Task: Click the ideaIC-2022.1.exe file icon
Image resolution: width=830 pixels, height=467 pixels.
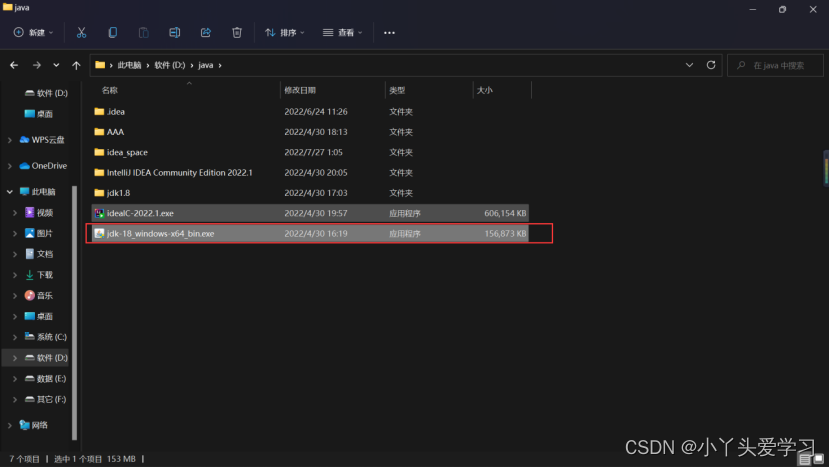Action: coord(99,213)
